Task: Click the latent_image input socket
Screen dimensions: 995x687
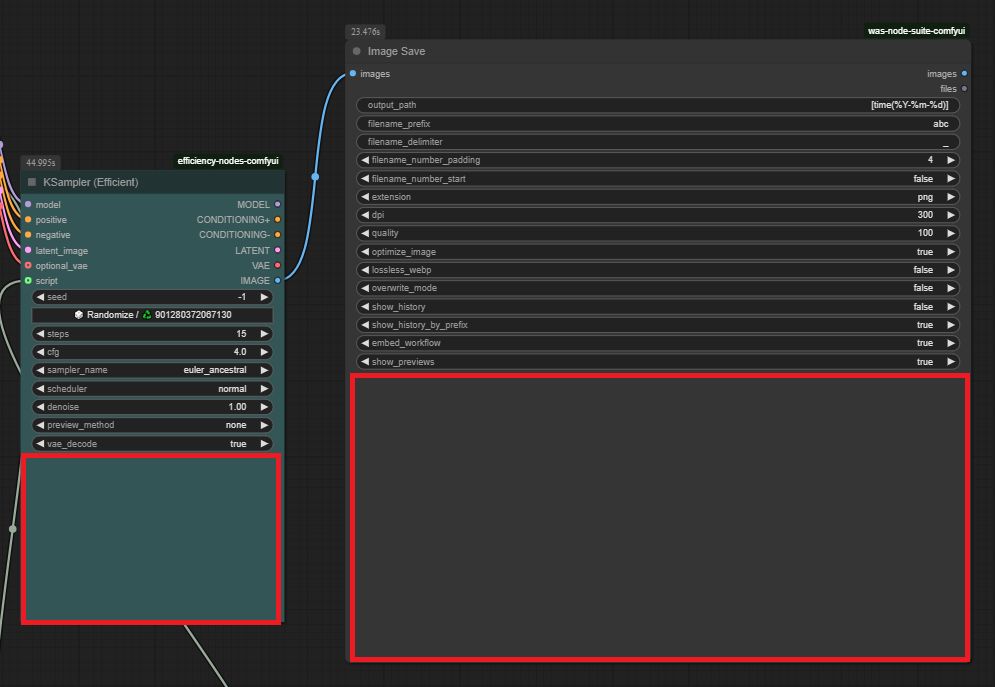Action: click(x=28, y=250)
